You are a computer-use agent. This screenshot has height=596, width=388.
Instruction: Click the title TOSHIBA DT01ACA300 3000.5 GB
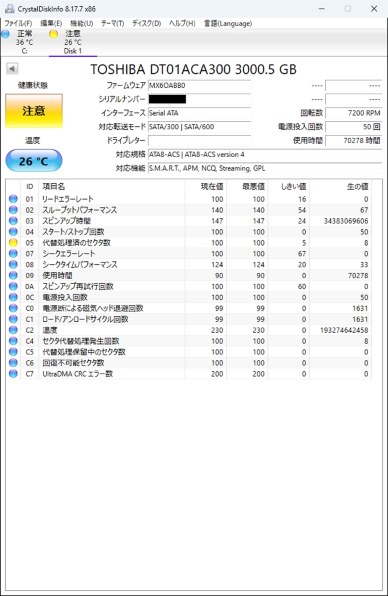coord(193,69)
